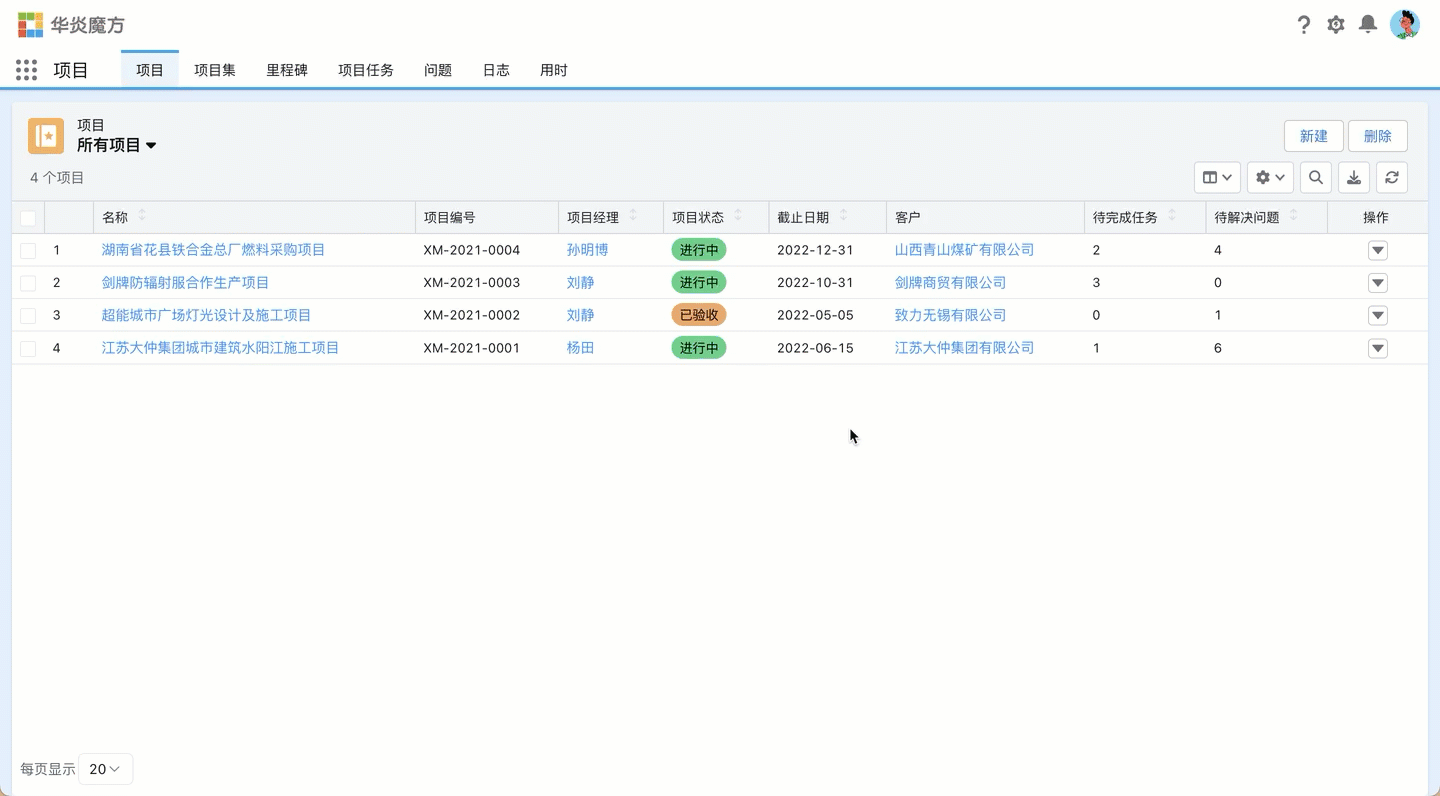The width and height of the screenshot is (1440, 796).
Task: Open the app launcher grid icon
Action: pyautogui.click(x=27, y=70)
